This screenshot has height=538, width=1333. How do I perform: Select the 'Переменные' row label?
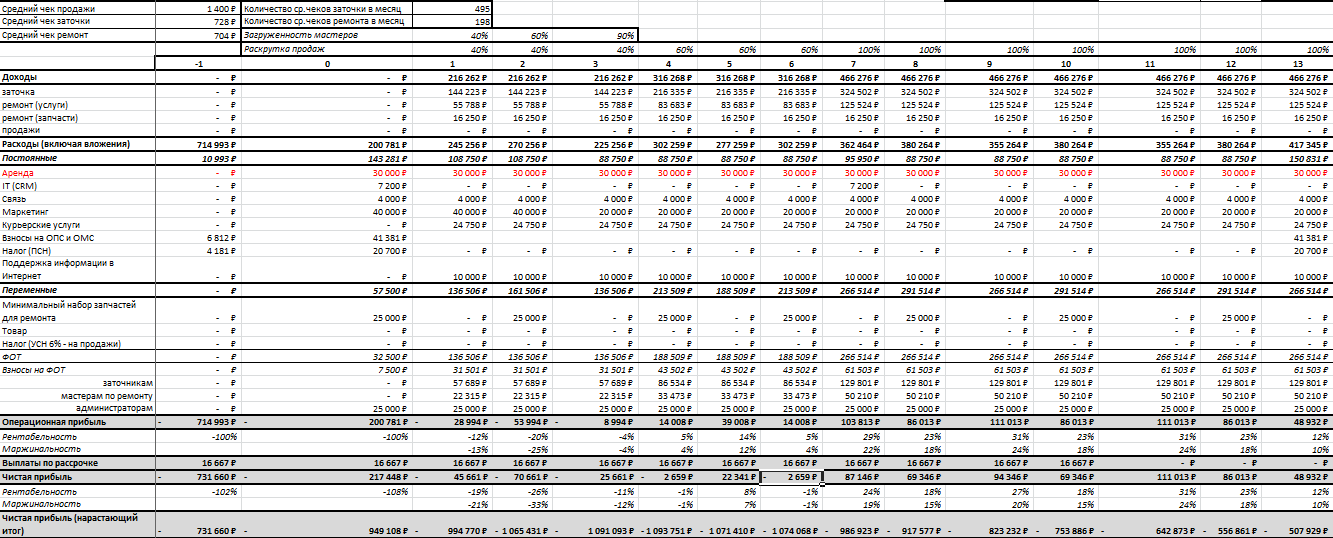coord(78,290)
